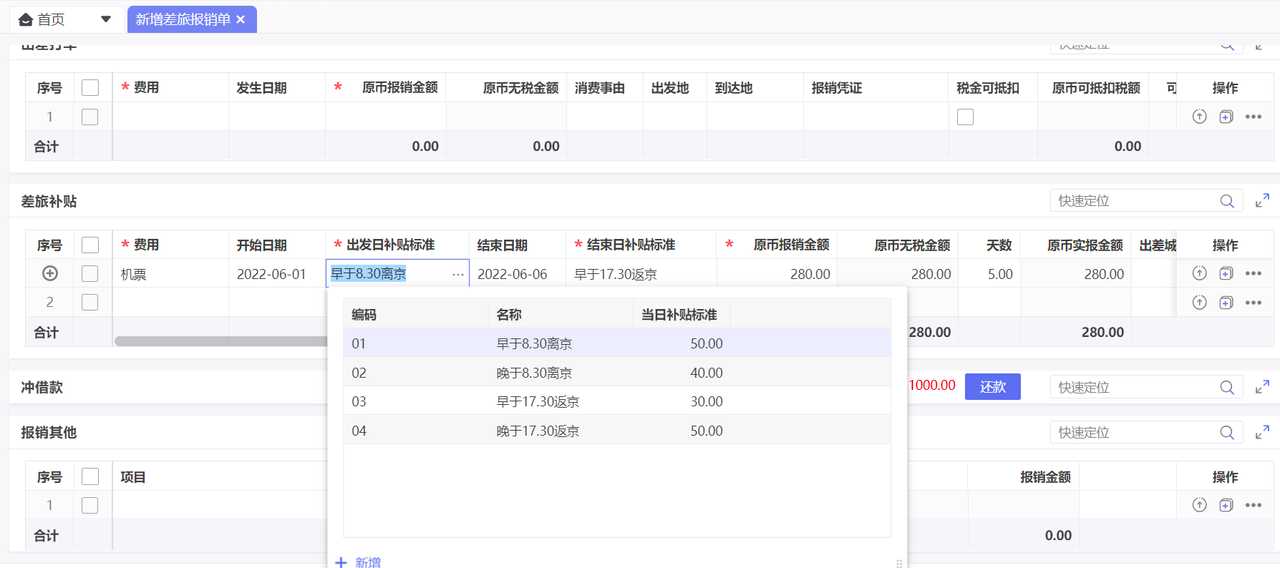1280x568 pixels.
Task: Click copy row icon in 报销其他 row 1
Action: pos(1226,505)
